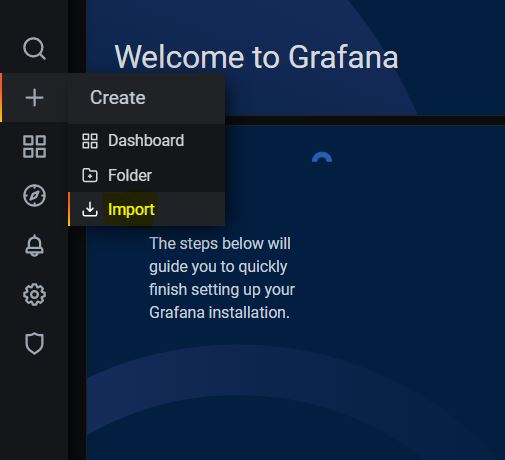Click the folder icon next to Folder
Screen dimensions: 505x460
coord(90,175)
